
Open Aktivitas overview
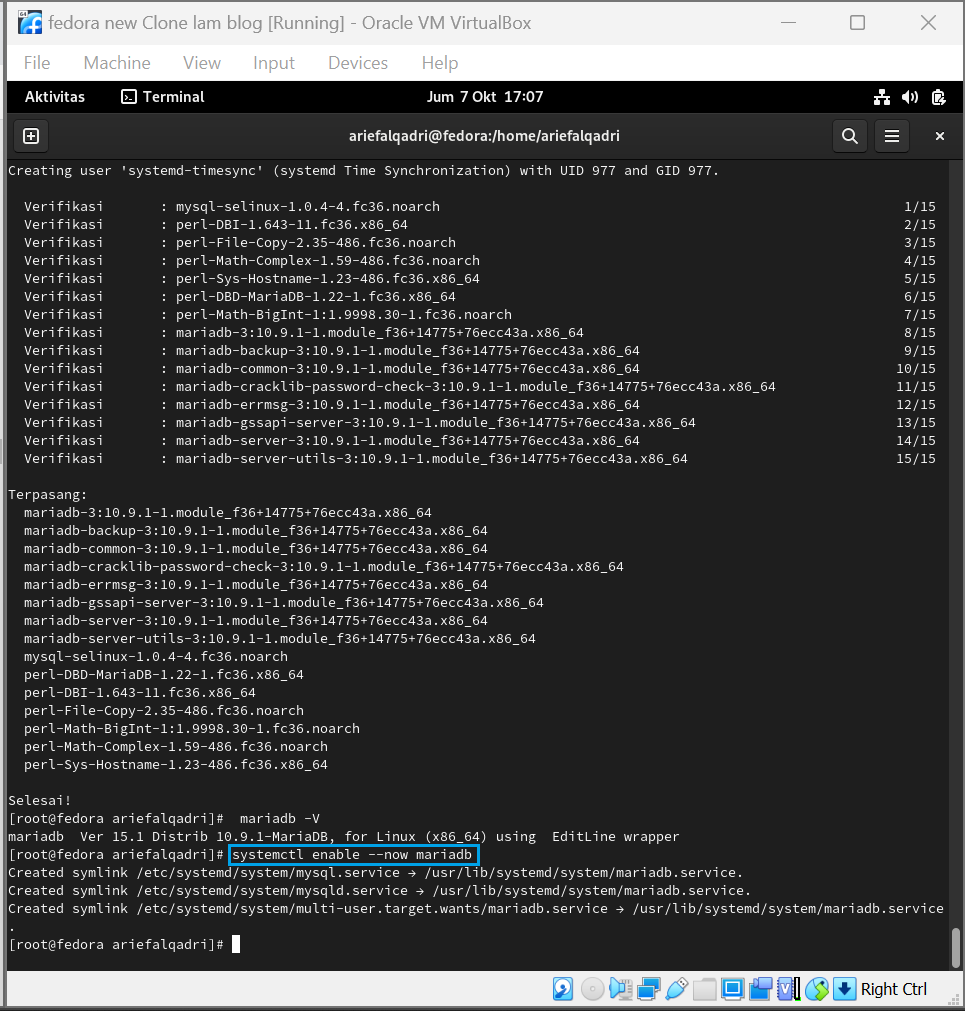coord(55,97)
